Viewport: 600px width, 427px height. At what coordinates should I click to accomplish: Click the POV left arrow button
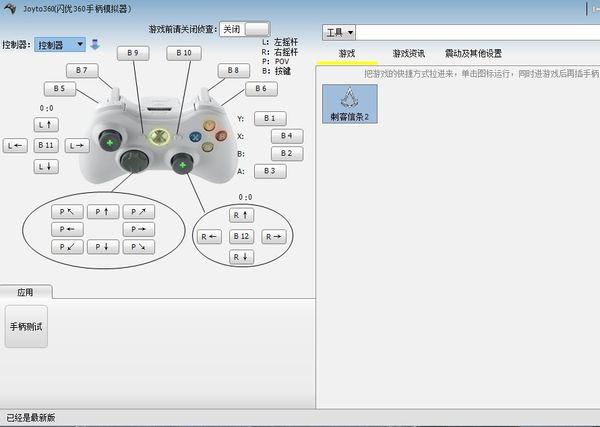pos(67,229)
